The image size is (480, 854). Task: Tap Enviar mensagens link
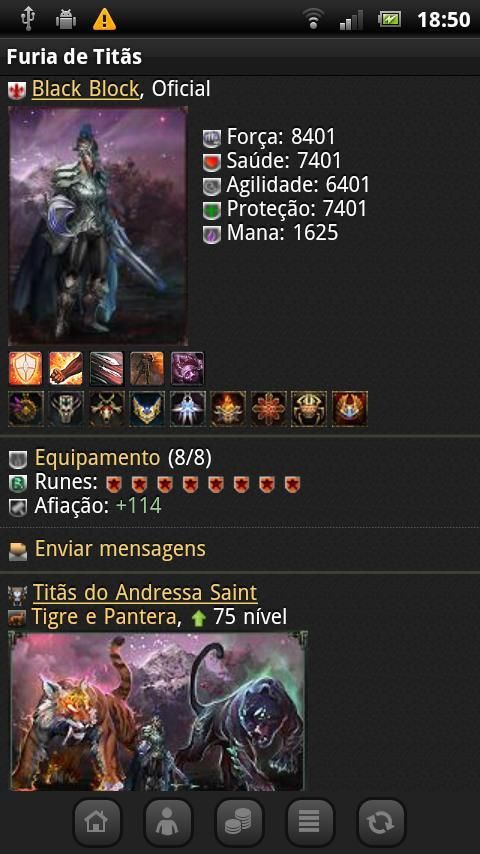120,548
